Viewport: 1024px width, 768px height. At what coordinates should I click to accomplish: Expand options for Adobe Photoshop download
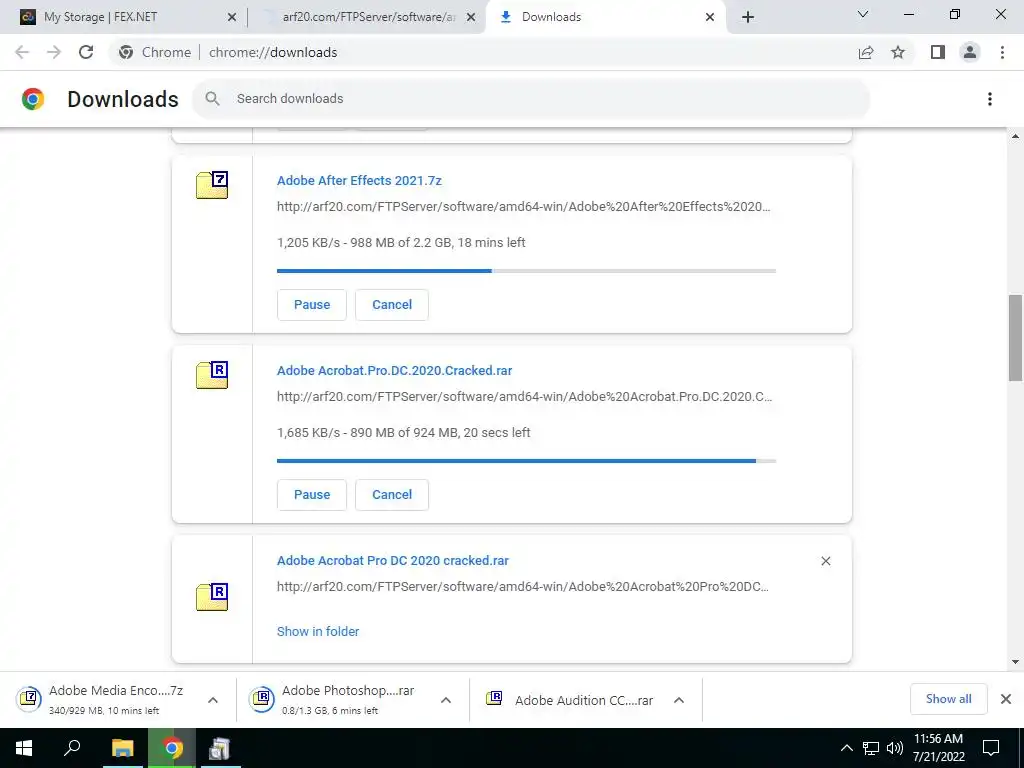445,699
